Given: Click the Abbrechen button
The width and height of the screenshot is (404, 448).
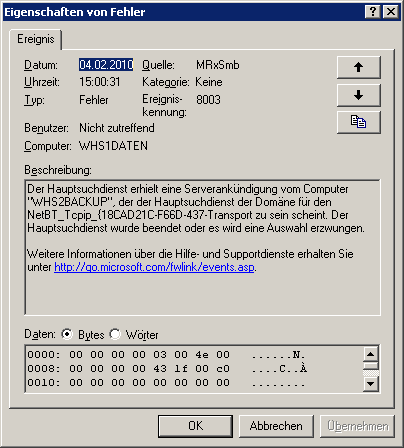Looking at the screenshot, I should coord(276,426).
